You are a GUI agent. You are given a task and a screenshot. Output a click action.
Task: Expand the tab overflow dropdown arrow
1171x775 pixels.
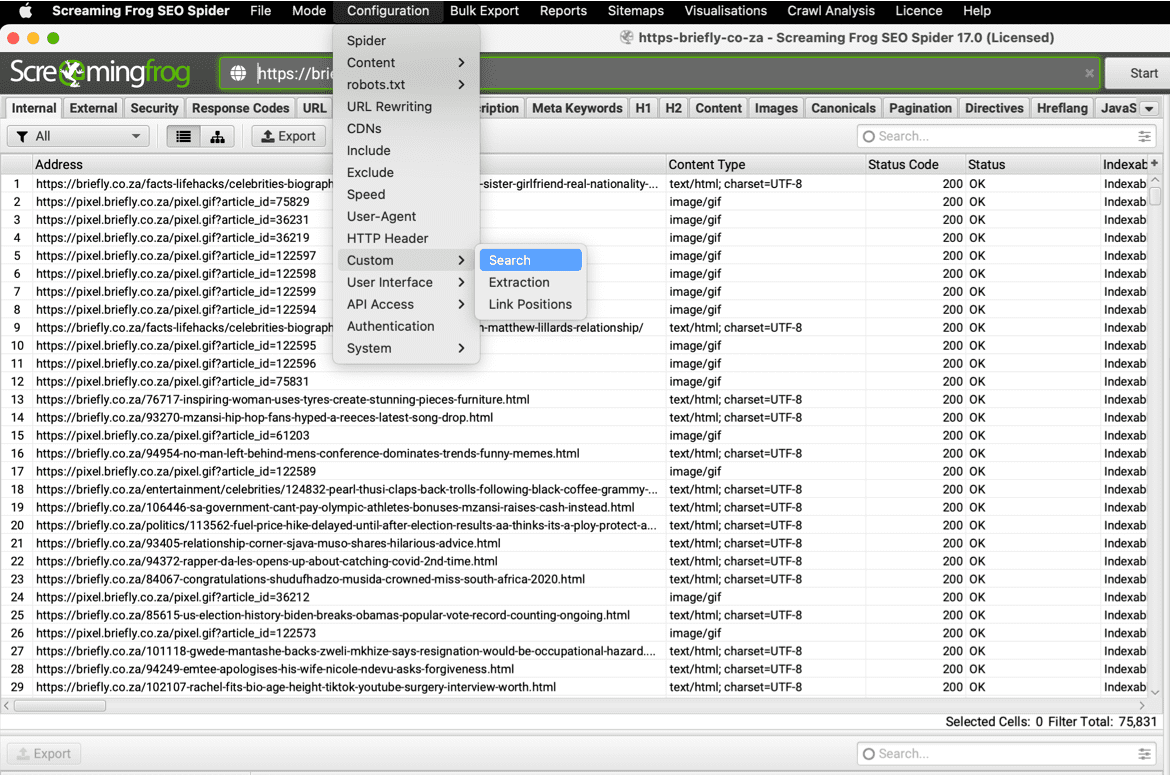point(1149,108)
